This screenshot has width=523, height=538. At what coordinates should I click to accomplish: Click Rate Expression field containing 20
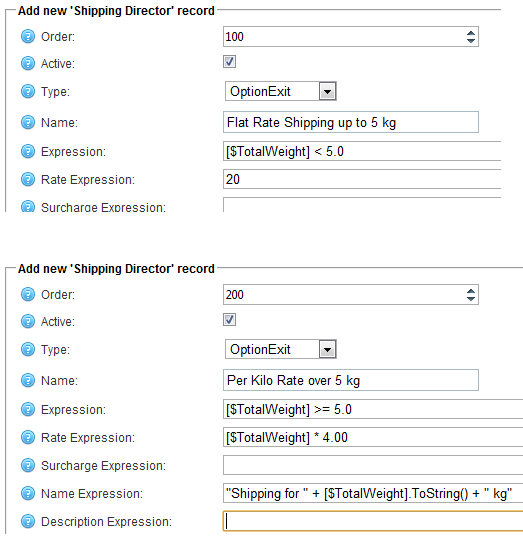point(362,179)
